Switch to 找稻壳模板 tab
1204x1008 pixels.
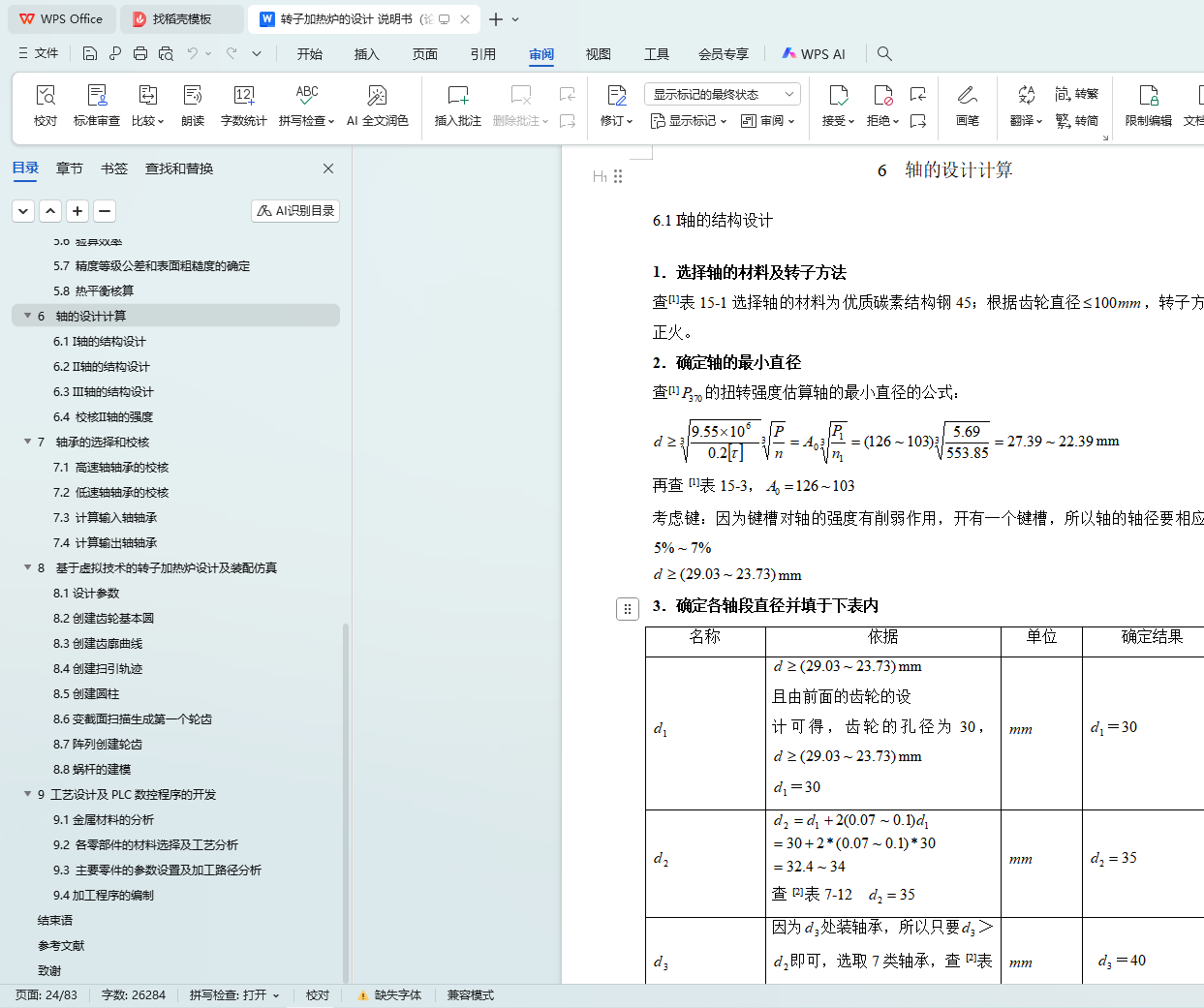coord(182,19)
